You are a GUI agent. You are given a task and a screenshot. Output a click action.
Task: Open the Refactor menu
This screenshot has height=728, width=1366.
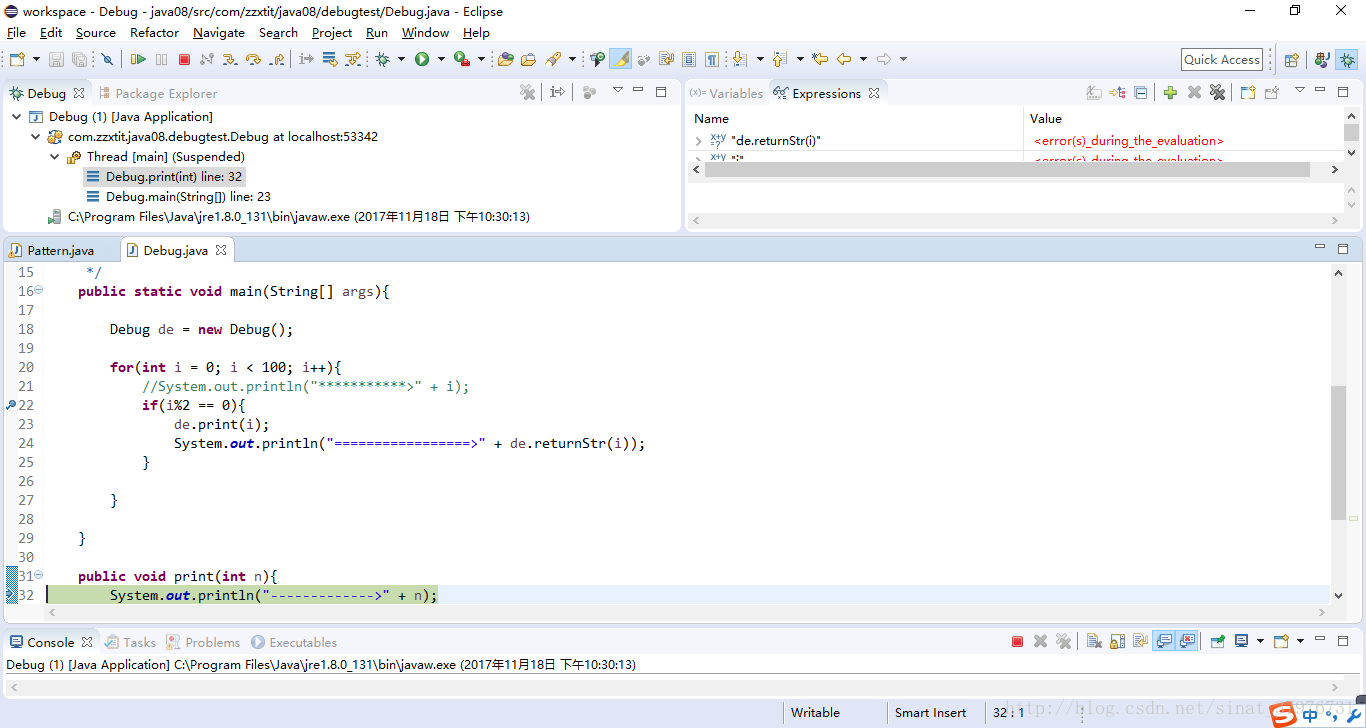point(154,32)
